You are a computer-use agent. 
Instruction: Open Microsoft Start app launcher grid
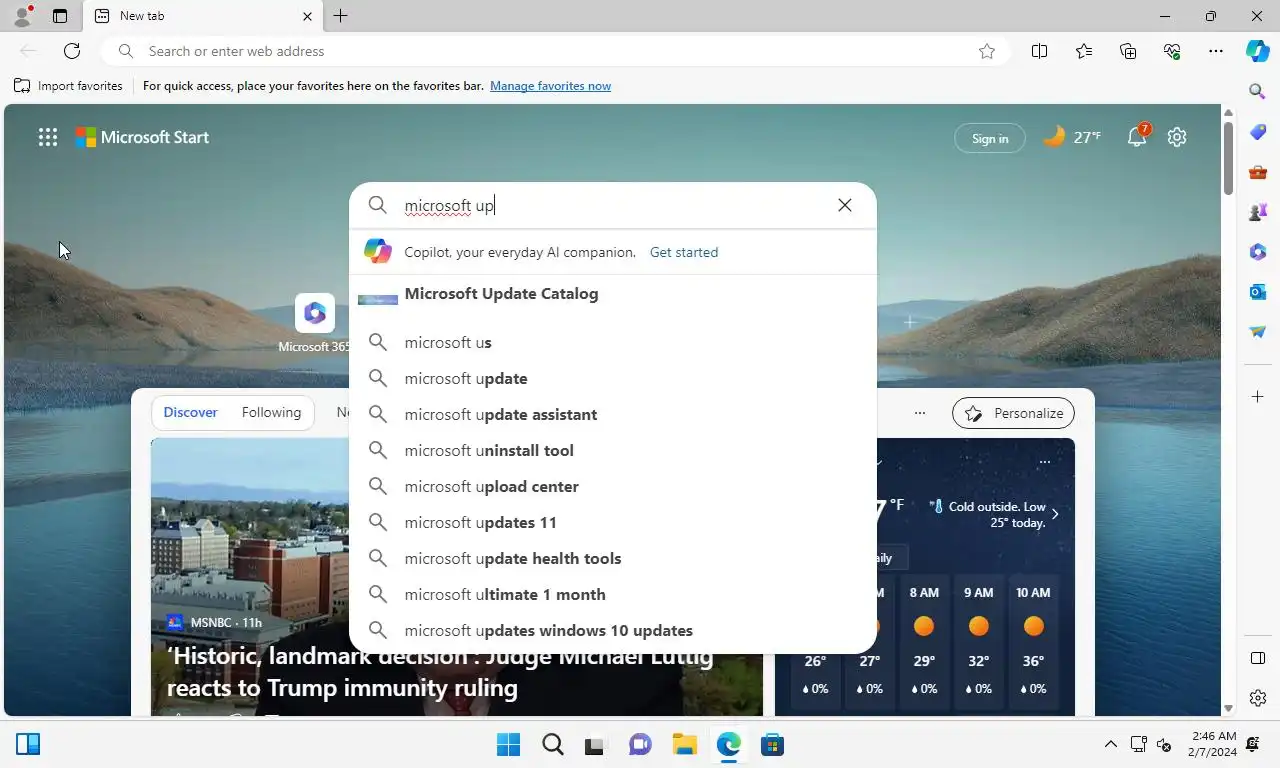48,138
